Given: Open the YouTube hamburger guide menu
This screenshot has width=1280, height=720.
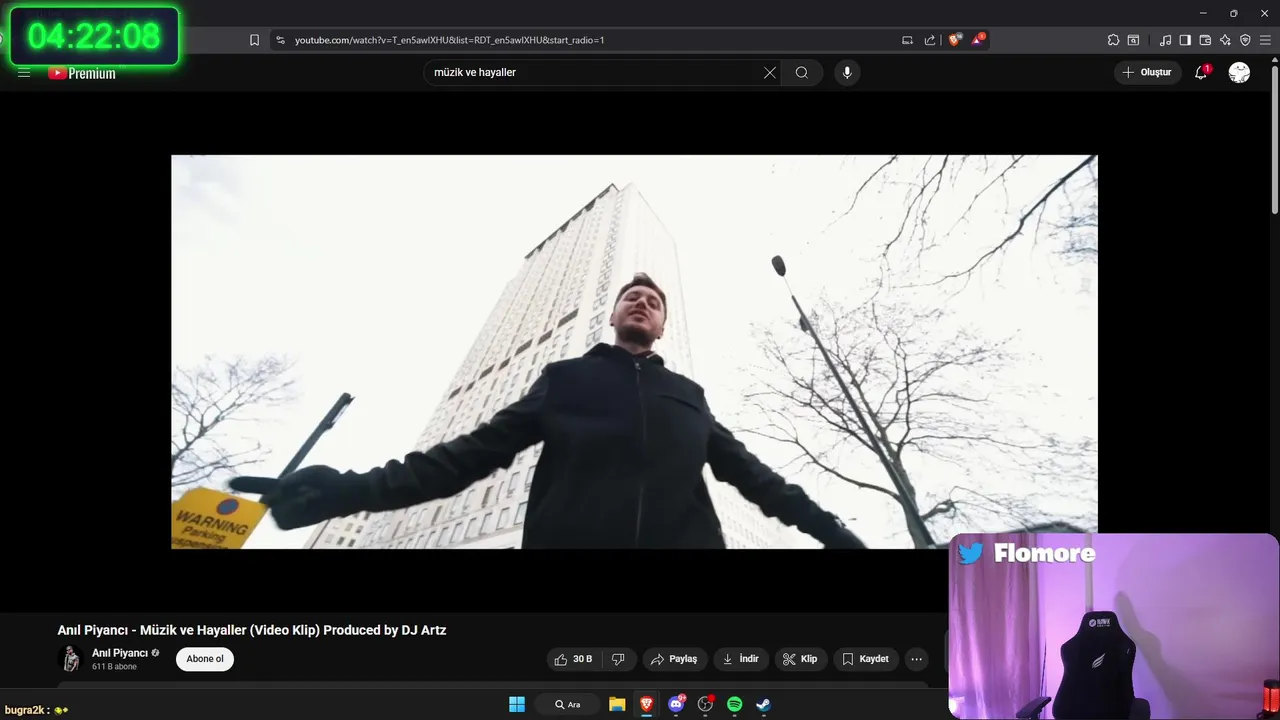Looking at the screenshot, I should [24, 72].
